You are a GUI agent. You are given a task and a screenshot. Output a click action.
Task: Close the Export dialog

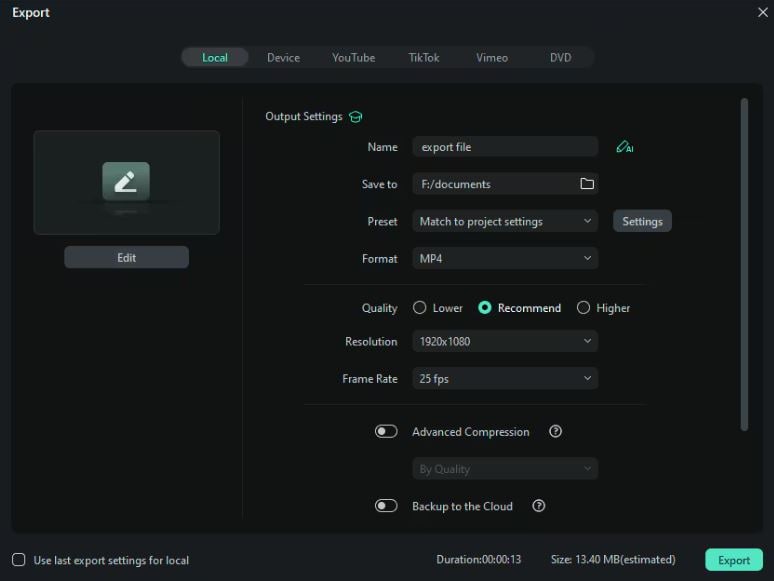coord(763,12)
